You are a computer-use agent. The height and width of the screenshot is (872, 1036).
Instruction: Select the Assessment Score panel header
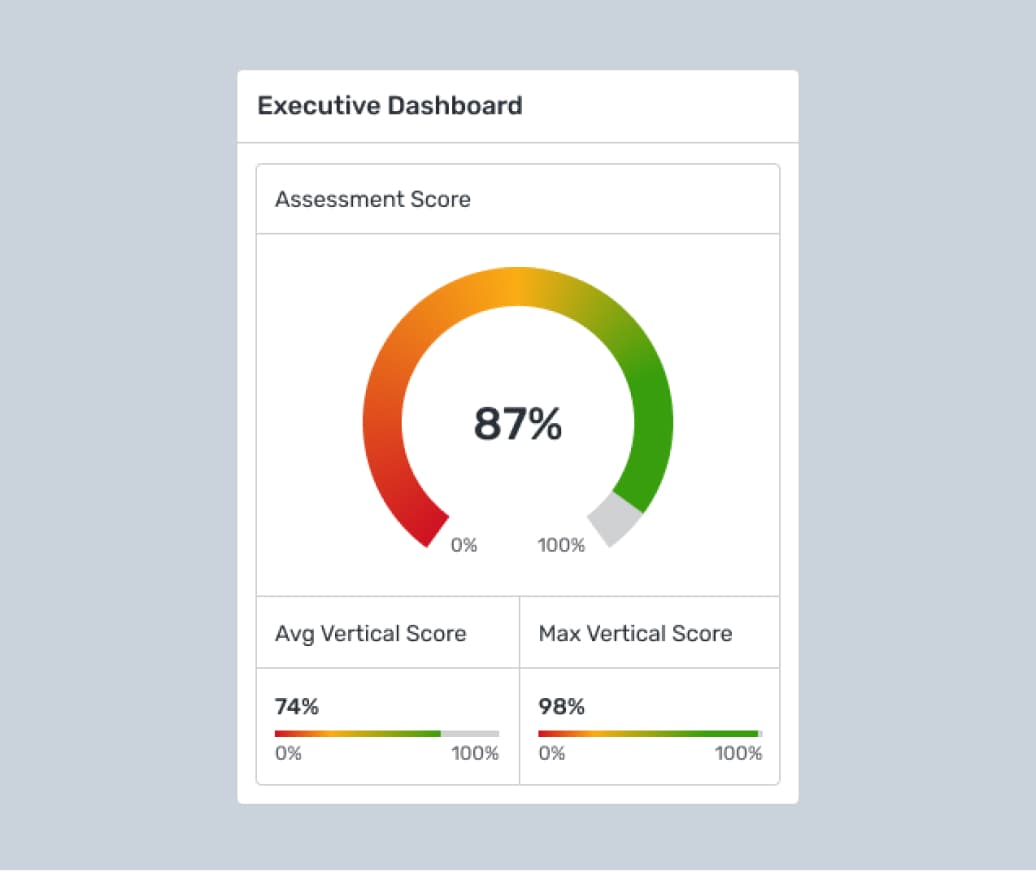click(373, 199)
